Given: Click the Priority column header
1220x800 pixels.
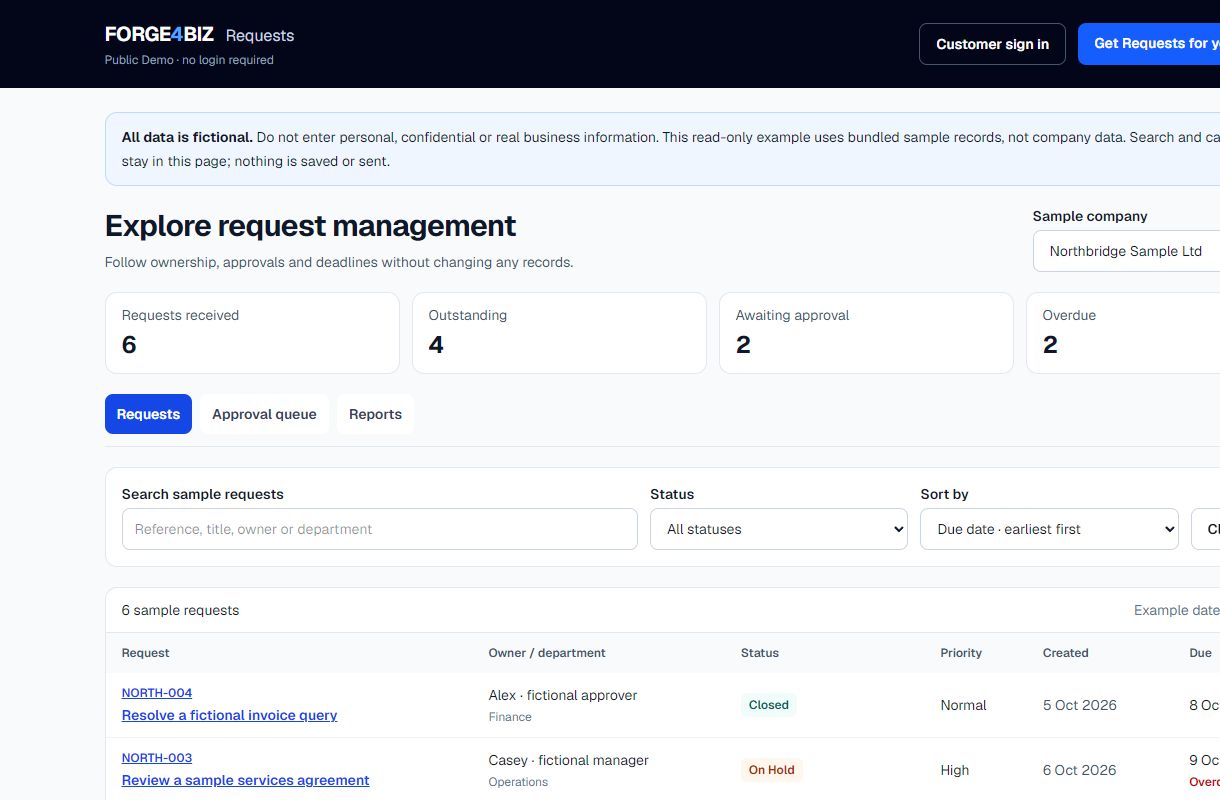Looking at the screenshot, I should [961, 653].
